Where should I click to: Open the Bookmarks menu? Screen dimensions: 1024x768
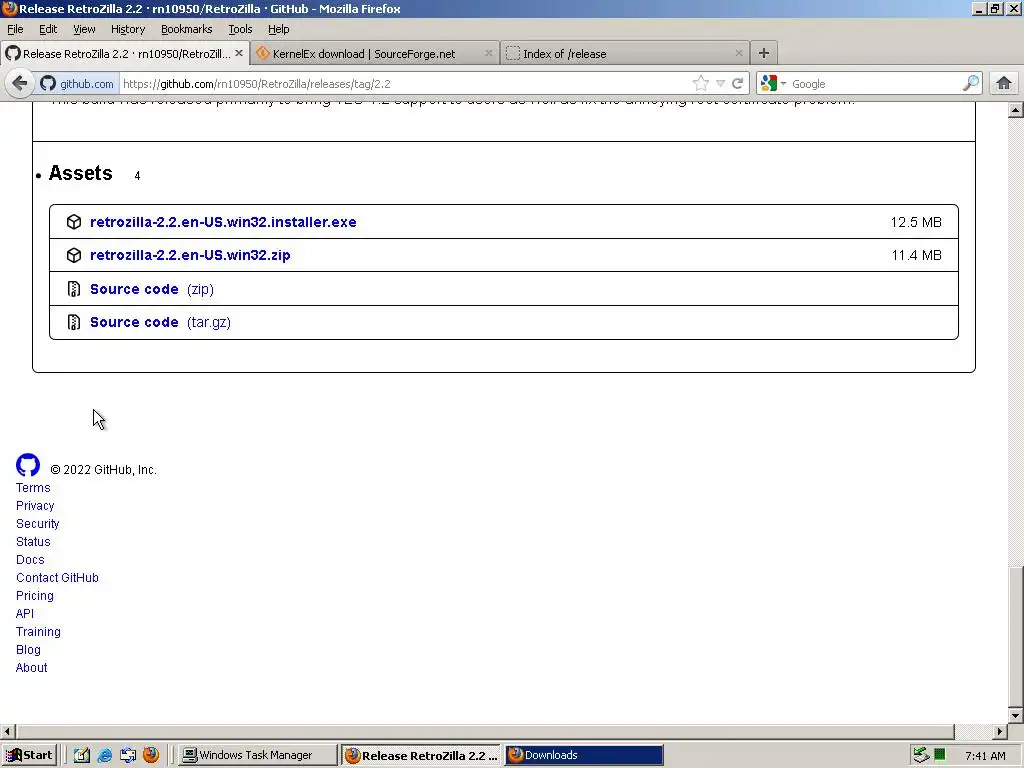click(187, 29)
